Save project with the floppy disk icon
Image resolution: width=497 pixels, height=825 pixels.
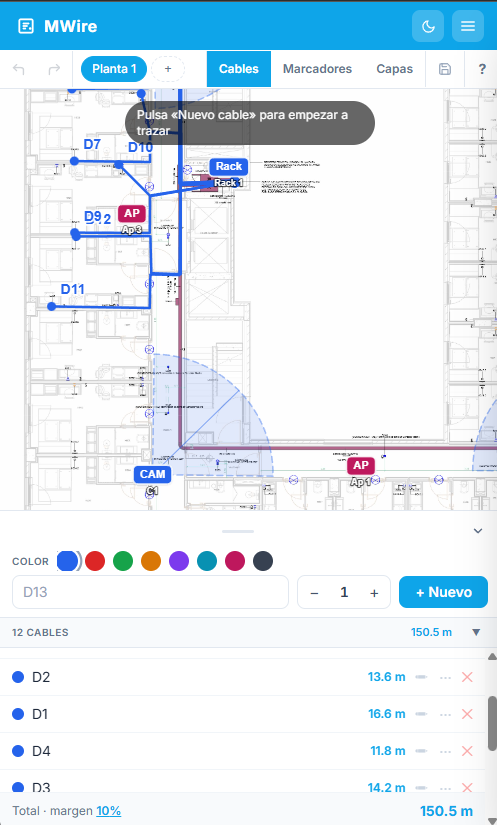tap(445, 69)
